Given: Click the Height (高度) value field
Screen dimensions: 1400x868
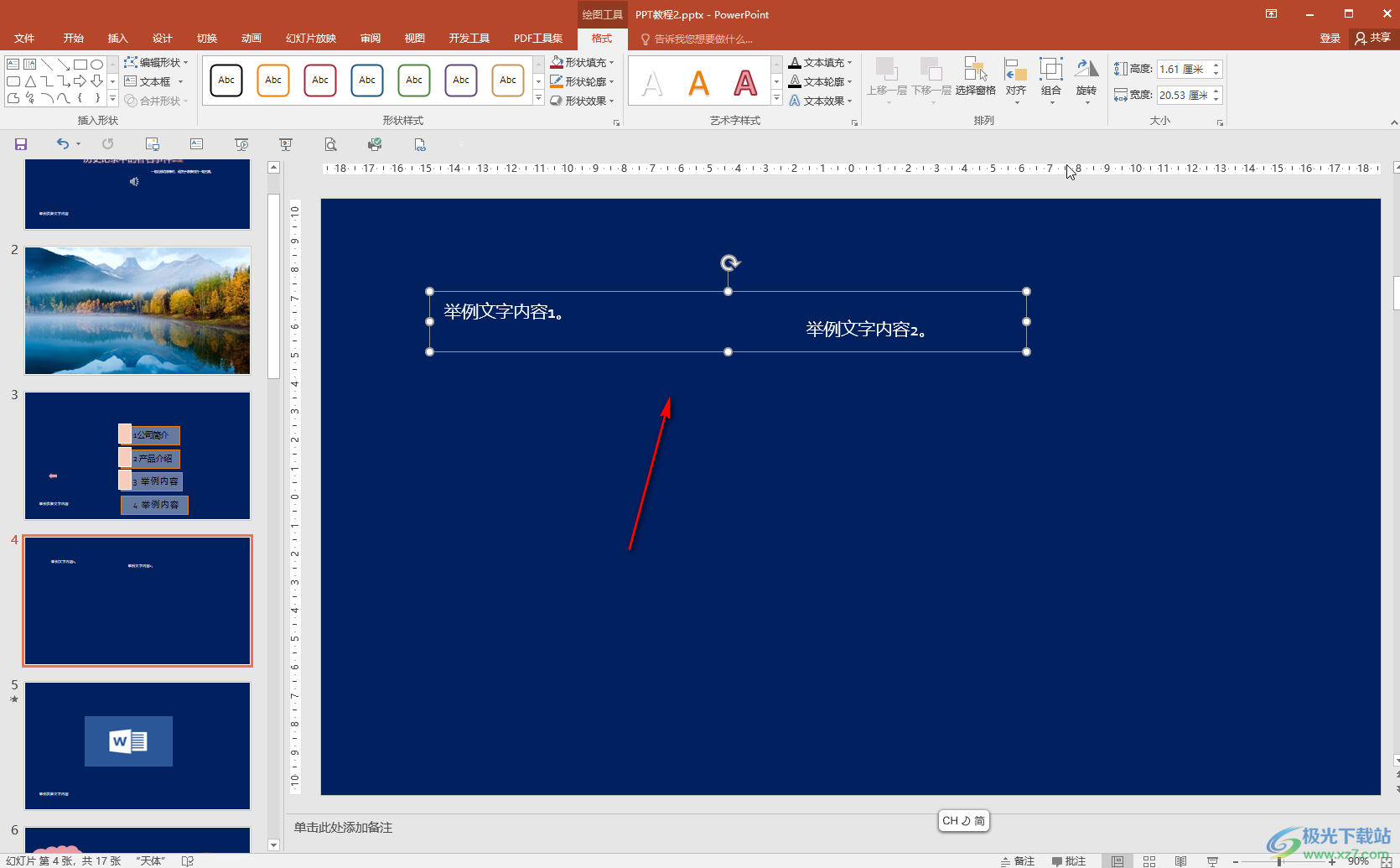Looking at the screenshot, I should point(1183,70).
